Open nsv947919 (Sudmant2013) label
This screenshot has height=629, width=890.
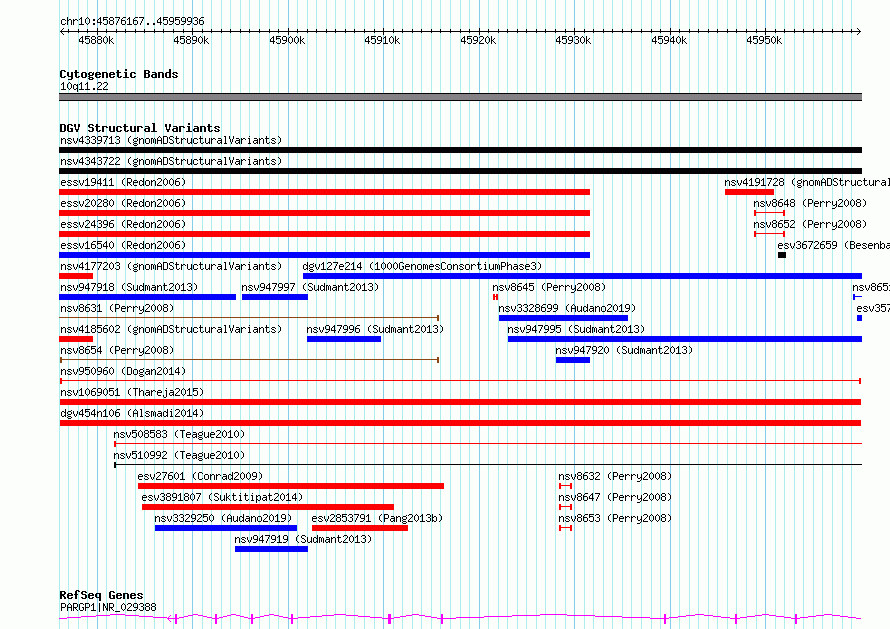click(x=303, y=539)
